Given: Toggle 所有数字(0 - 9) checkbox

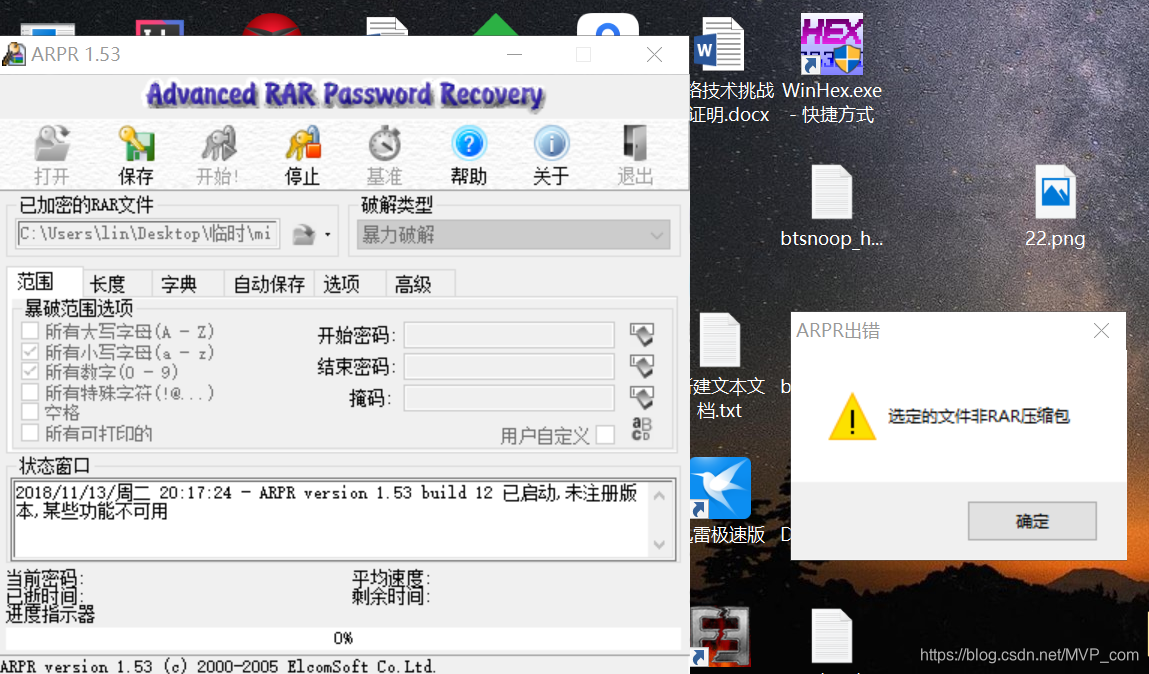Looking at the screenshot, I should (30, 371).
